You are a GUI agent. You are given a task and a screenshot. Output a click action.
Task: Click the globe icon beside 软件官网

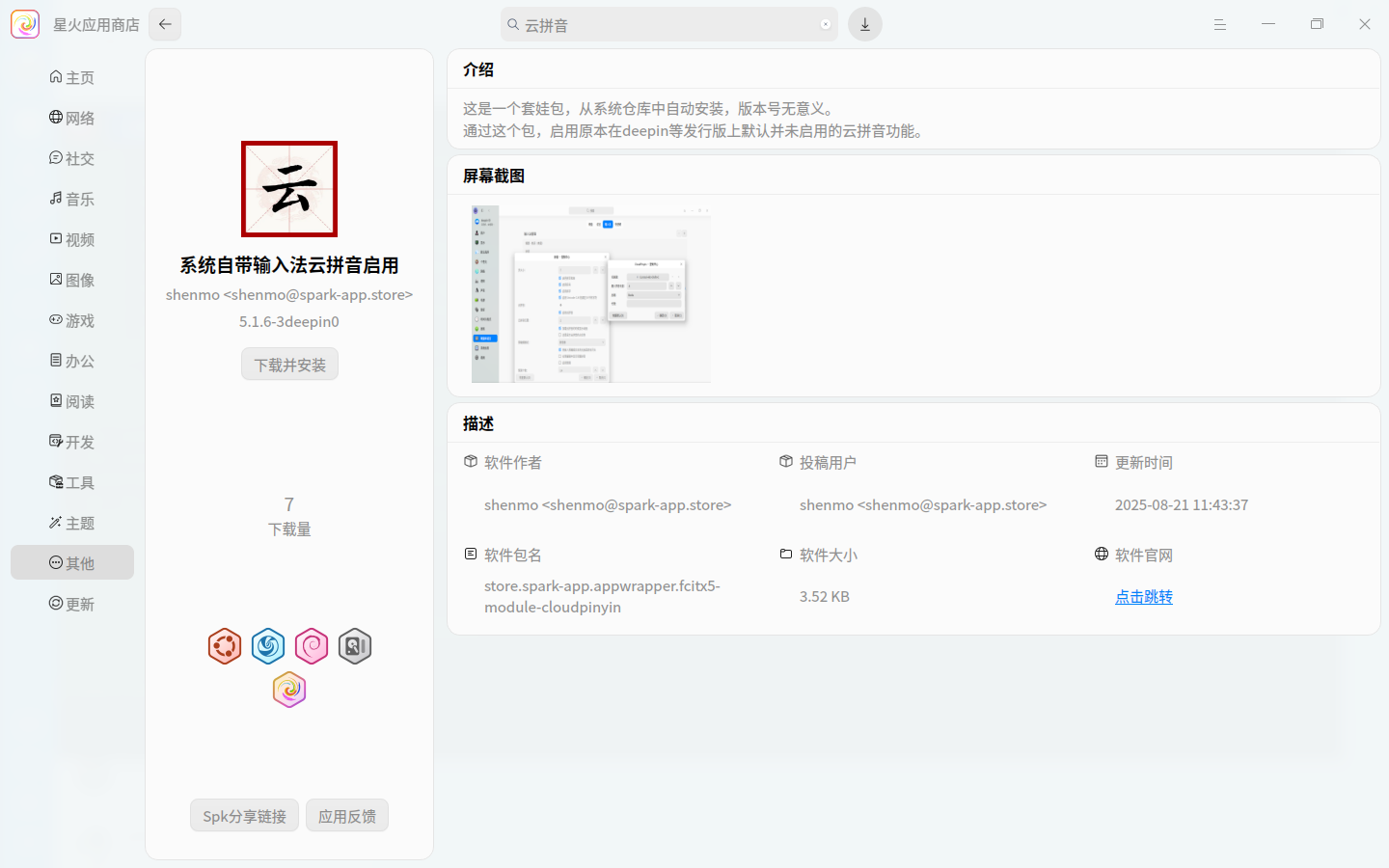(x=1102, y=555)
